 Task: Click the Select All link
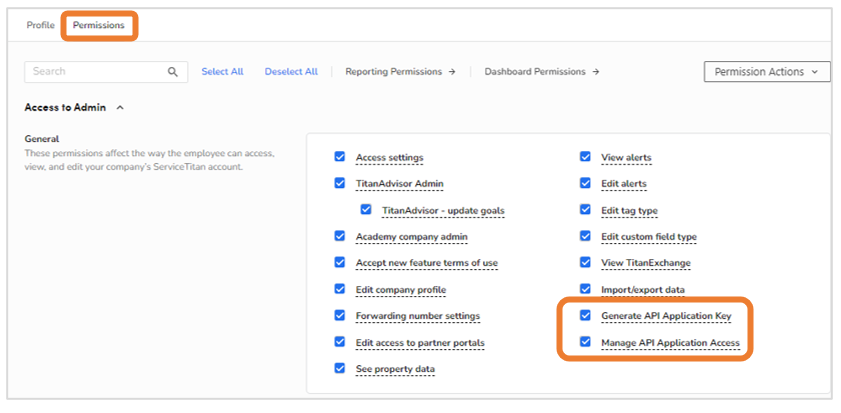pyautogui.click(x=222, y=72)
